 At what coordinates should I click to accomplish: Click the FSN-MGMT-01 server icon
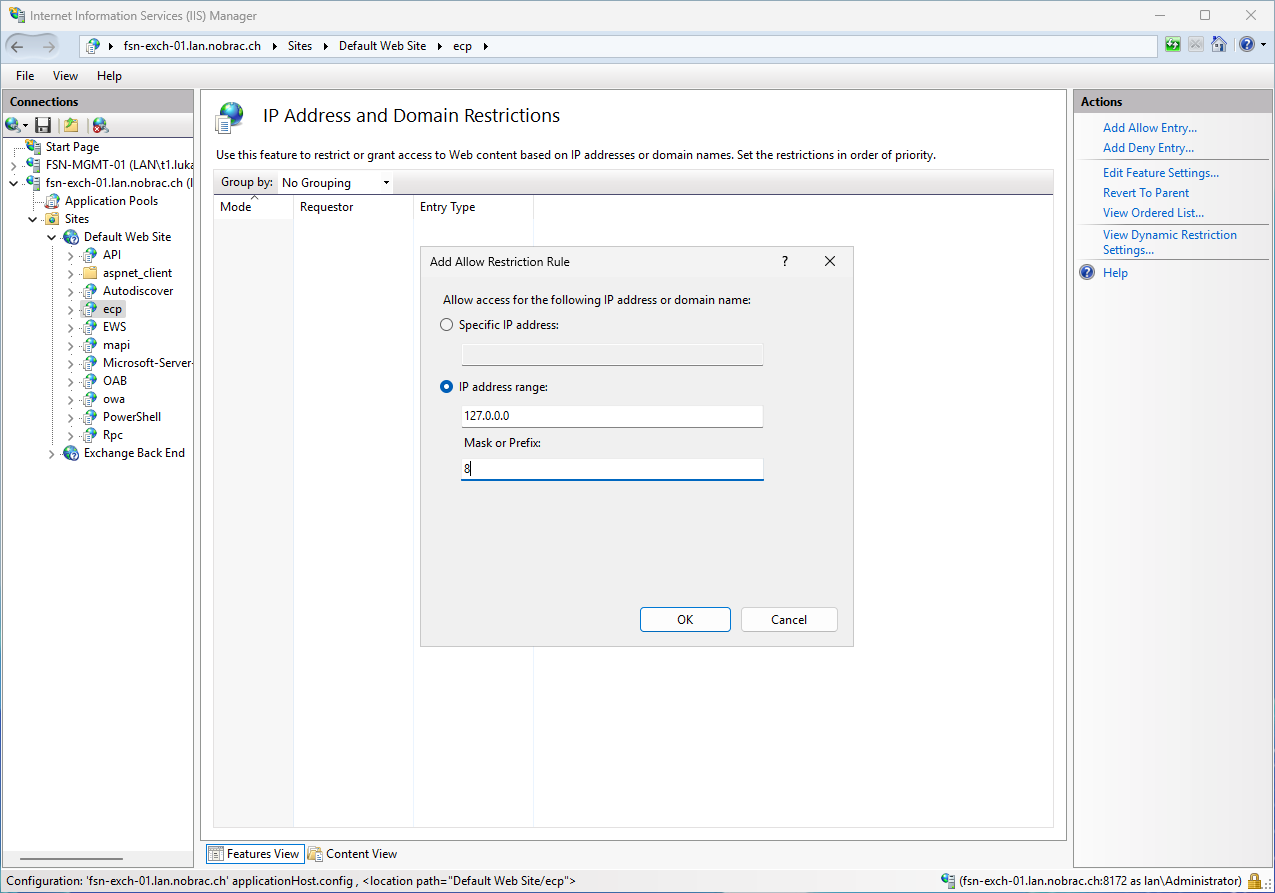click(x=34, y=165)
